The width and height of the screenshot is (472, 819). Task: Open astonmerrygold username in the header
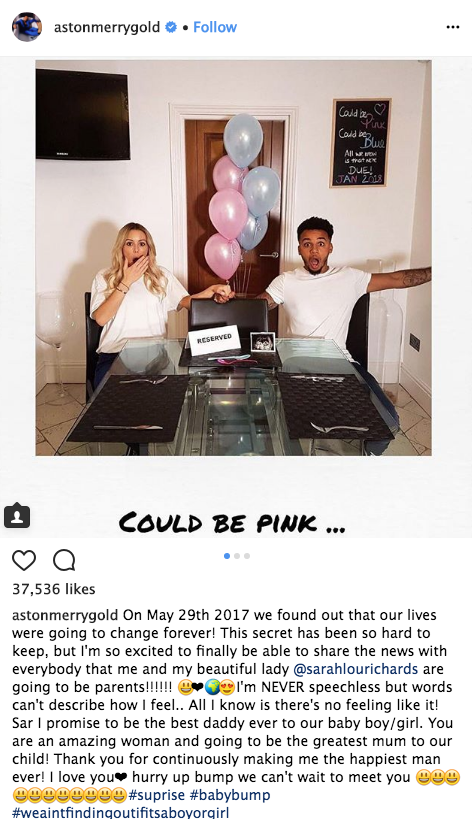(107, 27)
